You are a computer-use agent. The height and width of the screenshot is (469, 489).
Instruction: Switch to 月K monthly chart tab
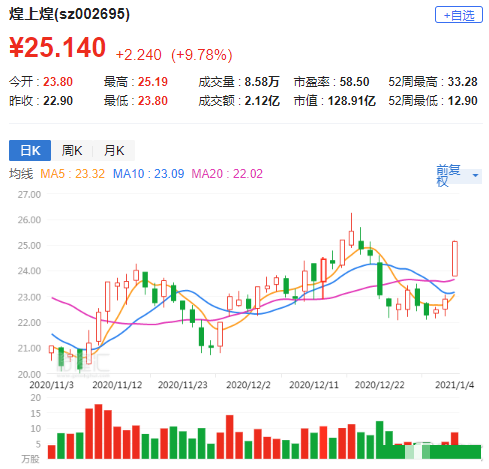114,150
